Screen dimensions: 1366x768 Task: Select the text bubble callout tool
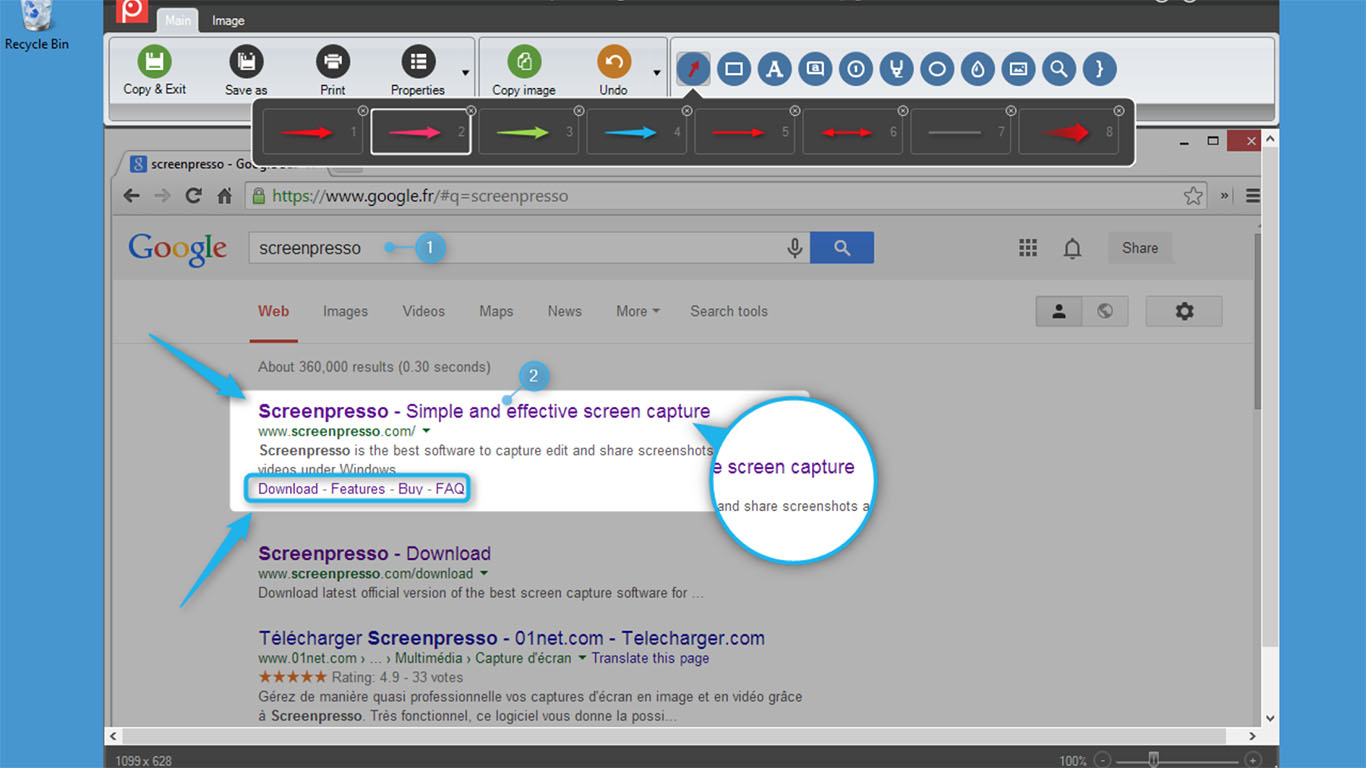point(815,69)
